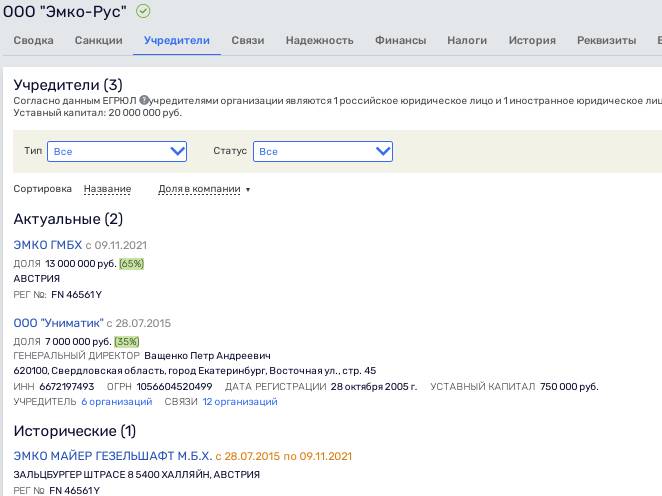Open the Реквизиты tab
This screenshot has height=496, width=662.
pyautogui.click(x=606, y=41)
